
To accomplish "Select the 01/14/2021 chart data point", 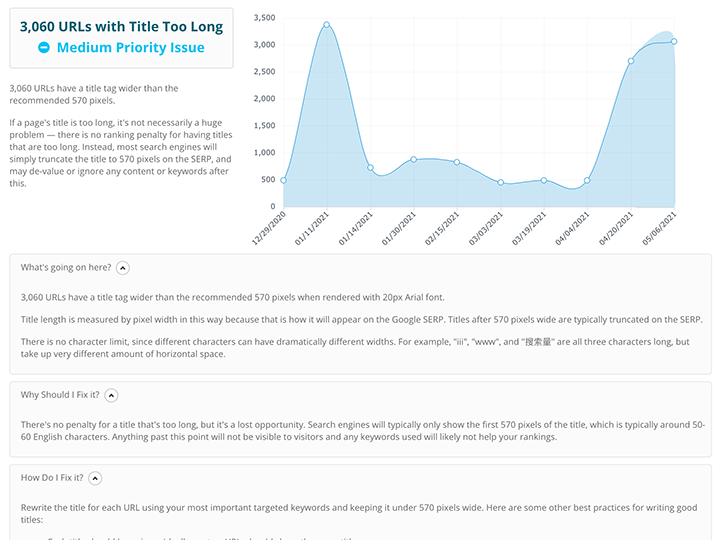I will click(x=370, y=168).
